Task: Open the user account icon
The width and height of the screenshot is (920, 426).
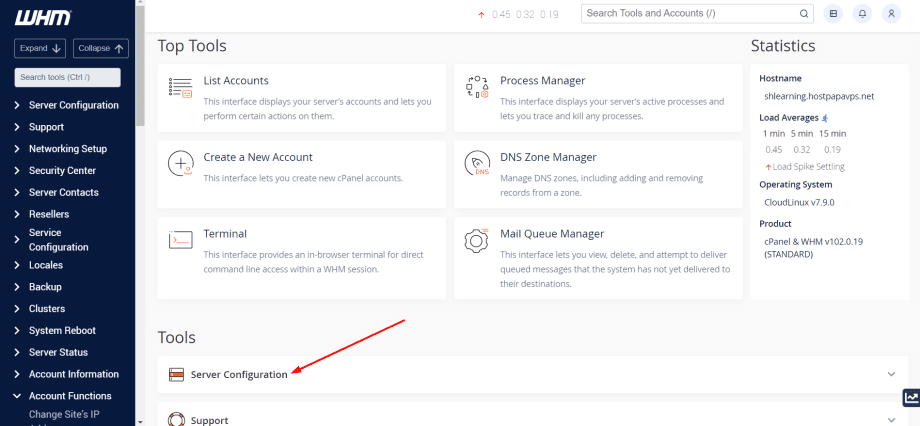Action: click(890, 14)
